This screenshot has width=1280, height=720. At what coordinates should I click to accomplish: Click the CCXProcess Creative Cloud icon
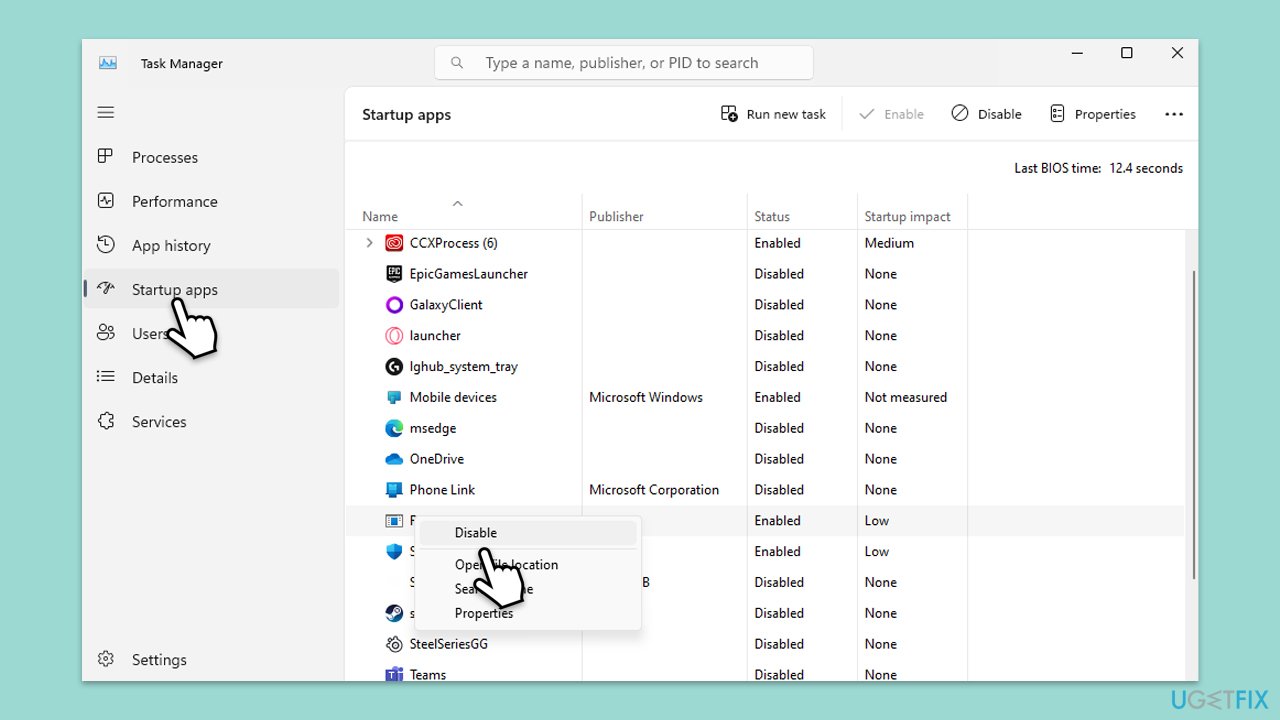tap(394, 243)
